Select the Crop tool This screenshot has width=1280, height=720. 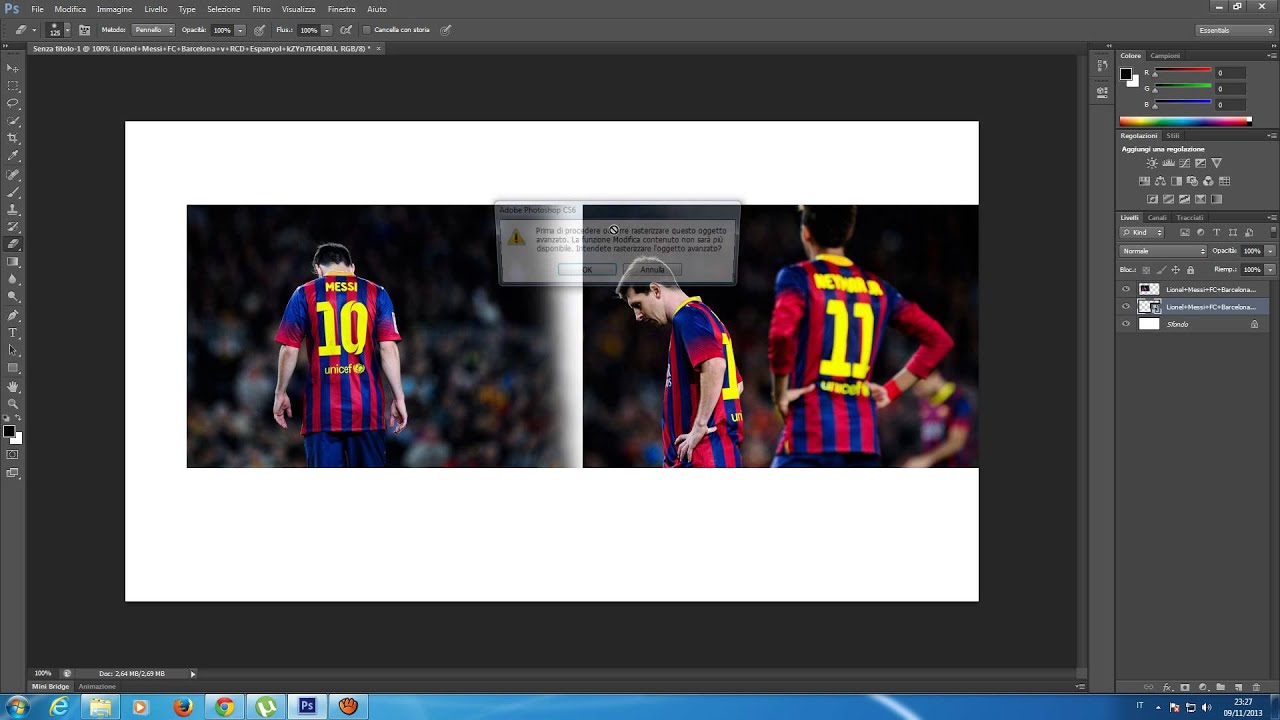coord(13,138)
